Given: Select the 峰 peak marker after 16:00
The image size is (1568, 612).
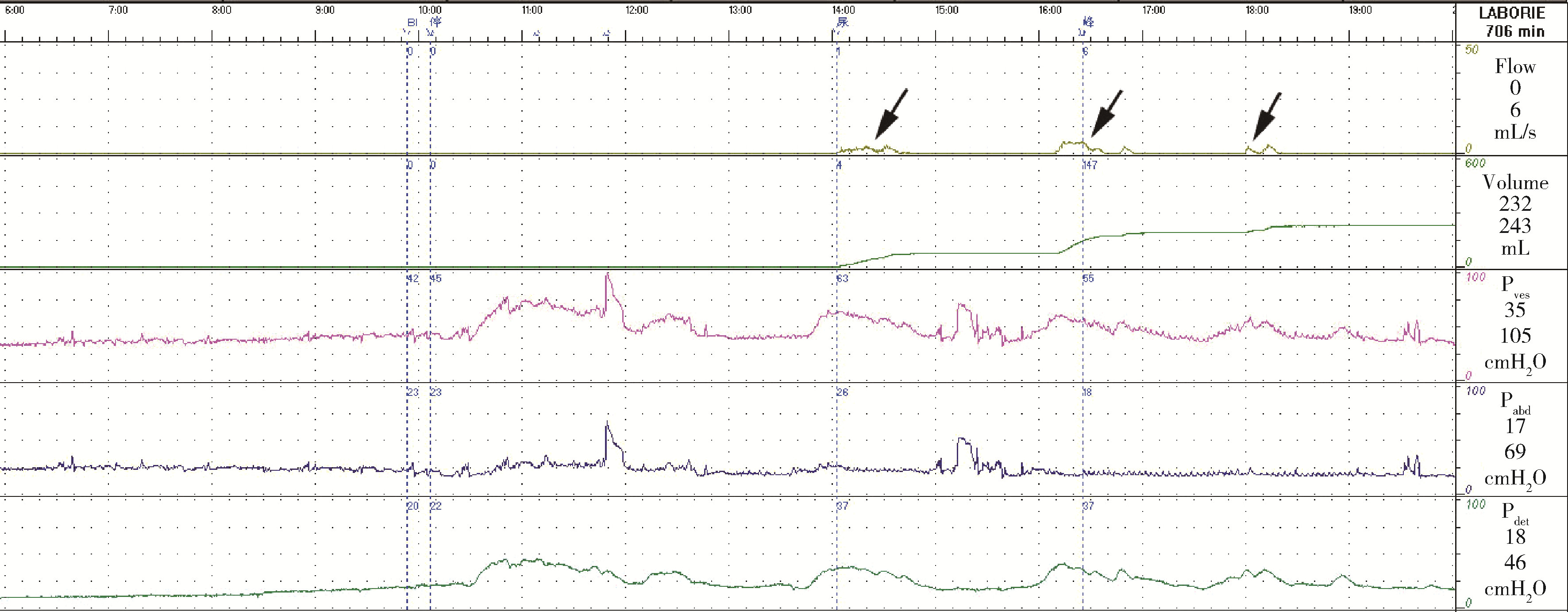Looking at the screenshot, I should click(1088, 23).
